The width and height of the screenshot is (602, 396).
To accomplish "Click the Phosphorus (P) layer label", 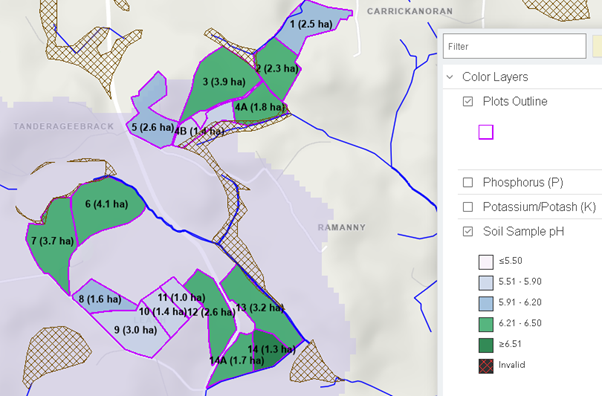I will 523,182.
